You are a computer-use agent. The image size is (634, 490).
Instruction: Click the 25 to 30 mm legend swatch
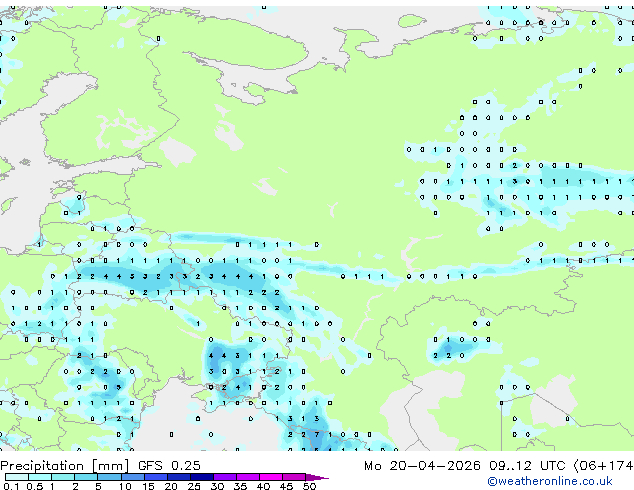pyautogui.click(x=201, y=477)
